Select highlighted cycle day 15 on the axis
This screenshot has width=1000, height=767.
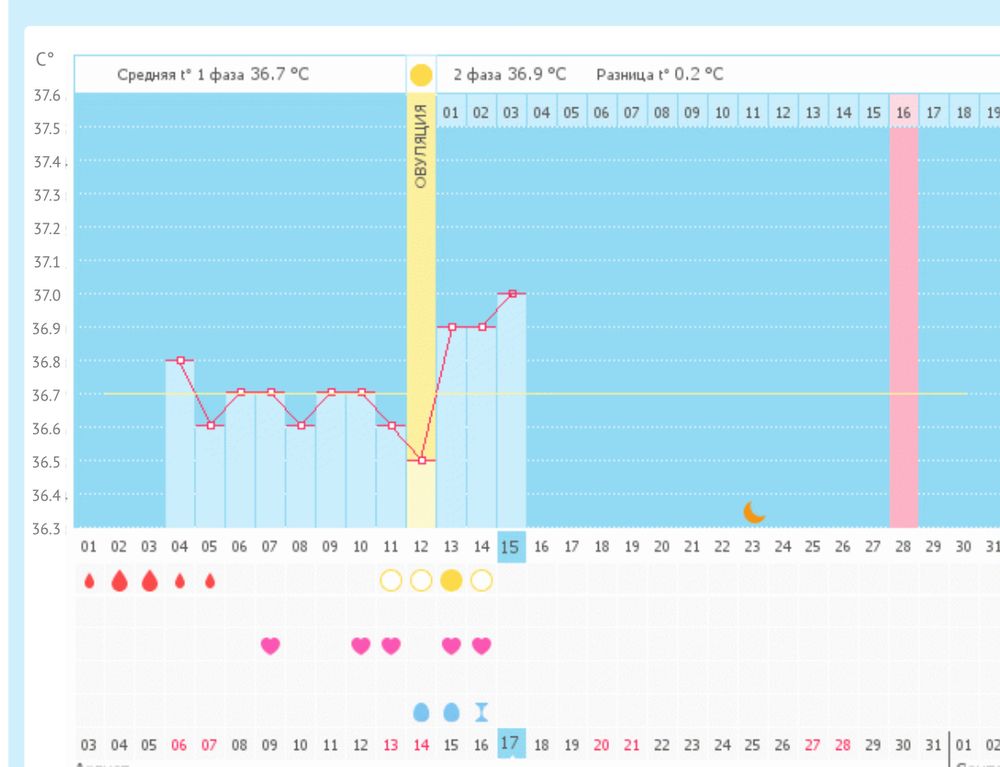(511, 547)
